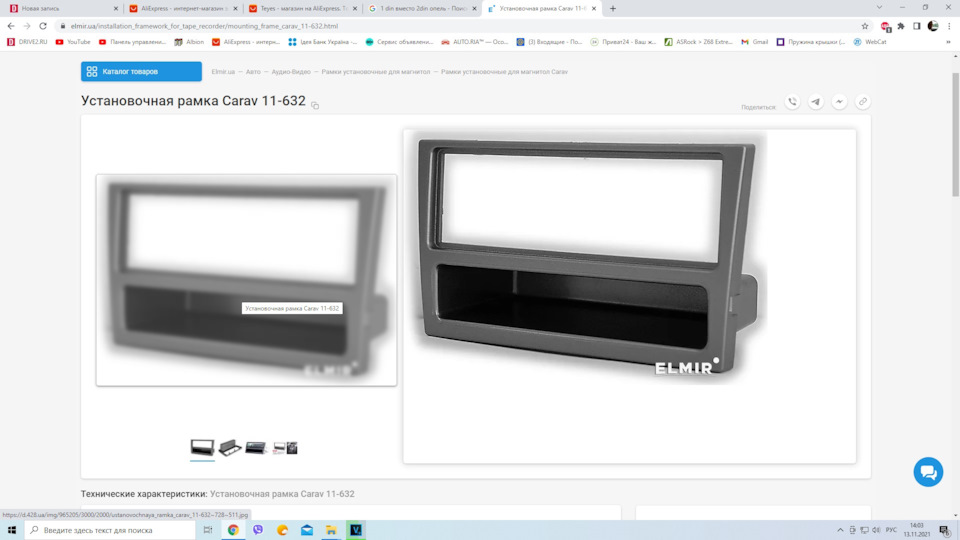
Task: Switch keyboard language РУС indicator
Action: pos(891,530)
